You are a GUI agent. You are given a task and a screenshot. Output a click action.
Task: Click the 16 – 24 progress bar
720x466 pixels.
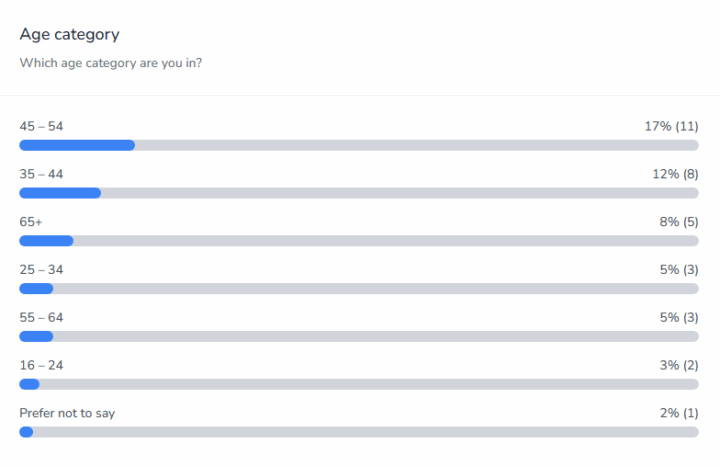tap(359, 384)
